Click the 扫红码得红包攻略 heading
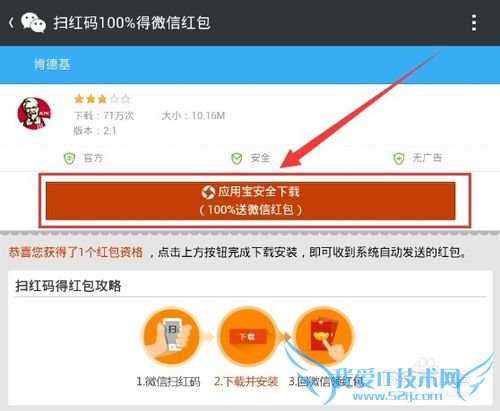This screenshot has height=411, width=500. tap(68, 286)
